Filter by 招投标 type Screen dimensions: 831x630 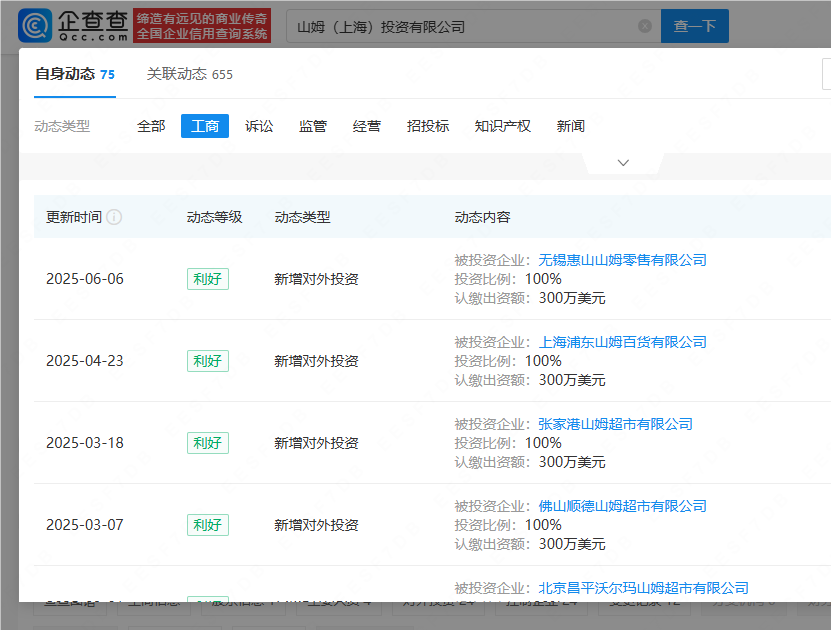click(x=428, y=126)
